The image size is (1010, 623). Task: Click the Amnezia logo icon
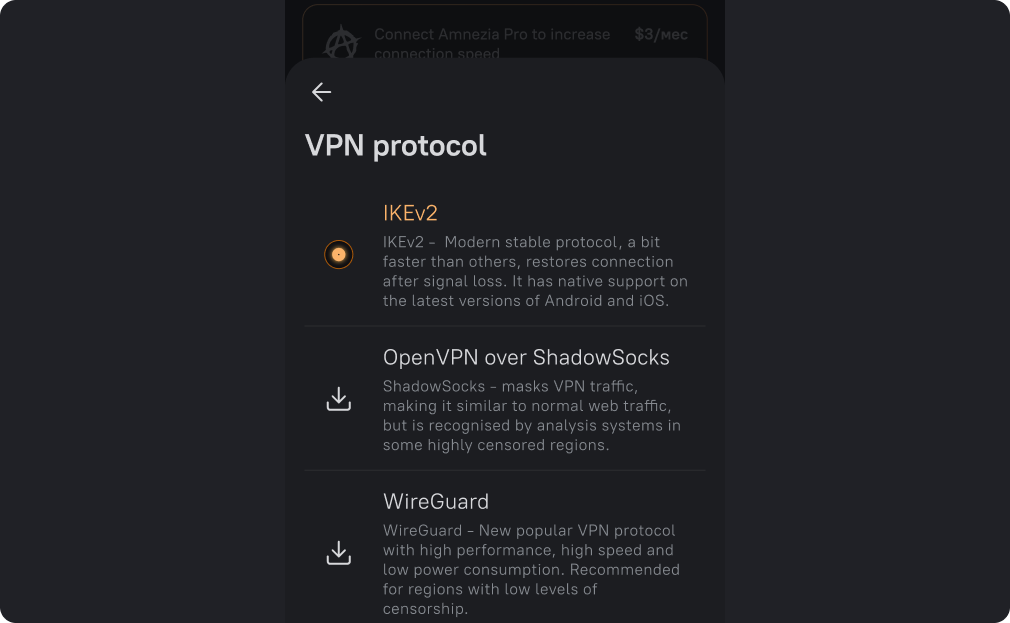341,42
